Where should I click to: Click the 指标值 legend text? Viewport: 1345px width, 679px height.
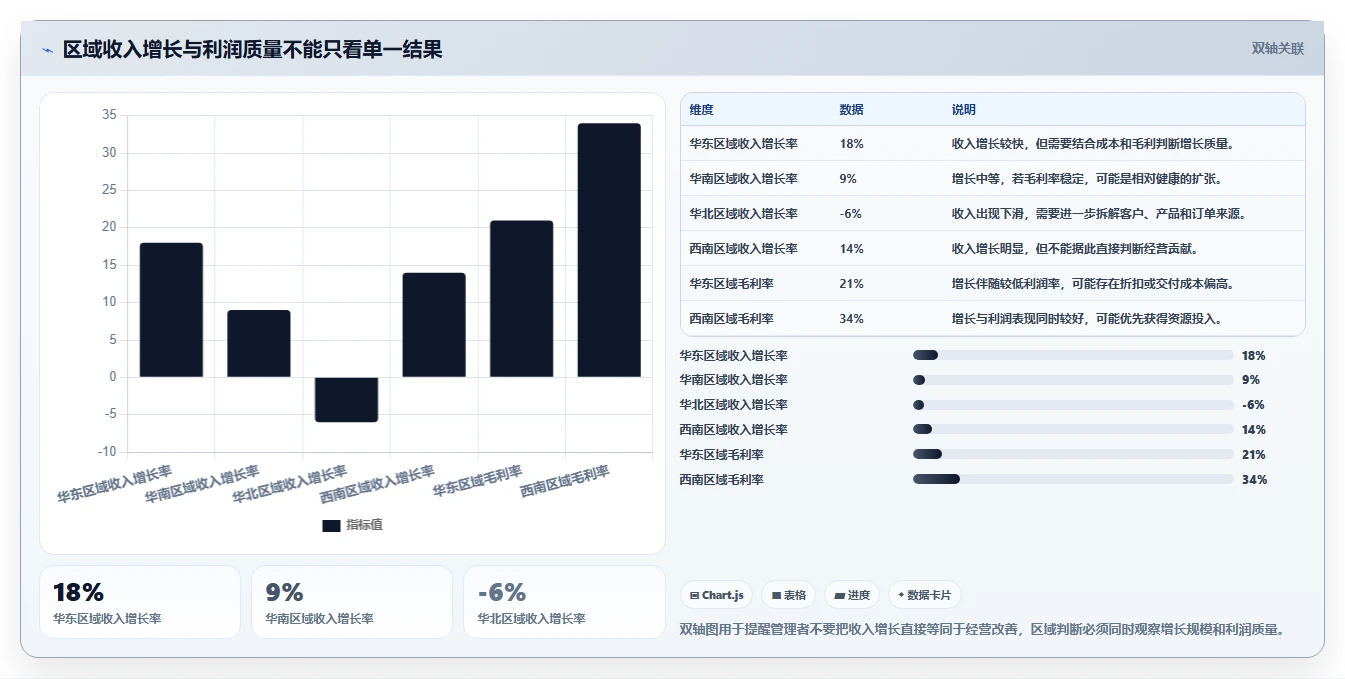coord(365,525)
